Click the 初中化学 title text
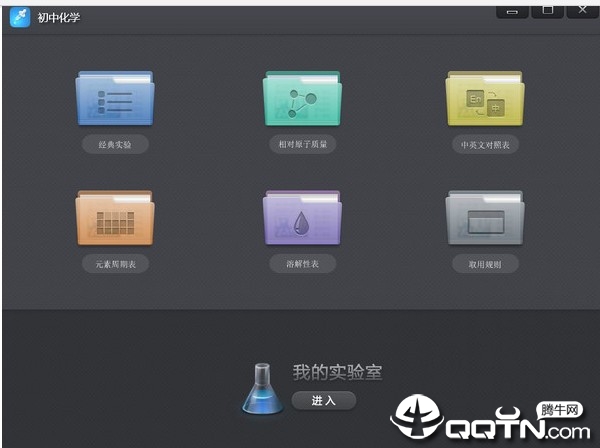Viewport: 600px width, 448px height. [x=59, y=18]
